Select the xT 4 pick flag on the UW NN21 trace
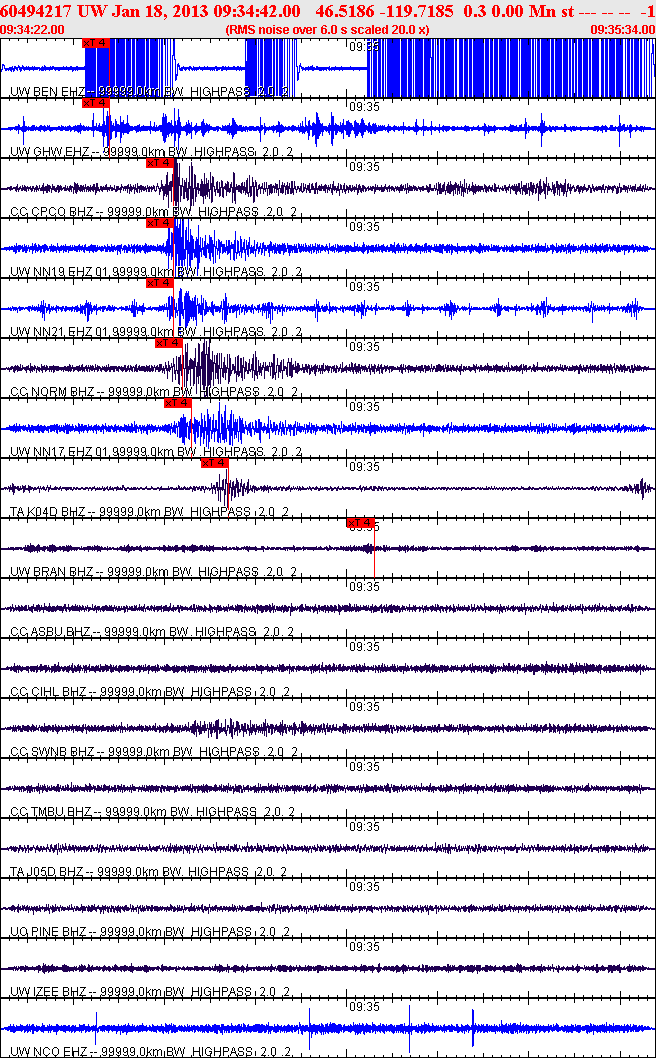Screen dimensions: 656x1058 [x=160, y=283]
